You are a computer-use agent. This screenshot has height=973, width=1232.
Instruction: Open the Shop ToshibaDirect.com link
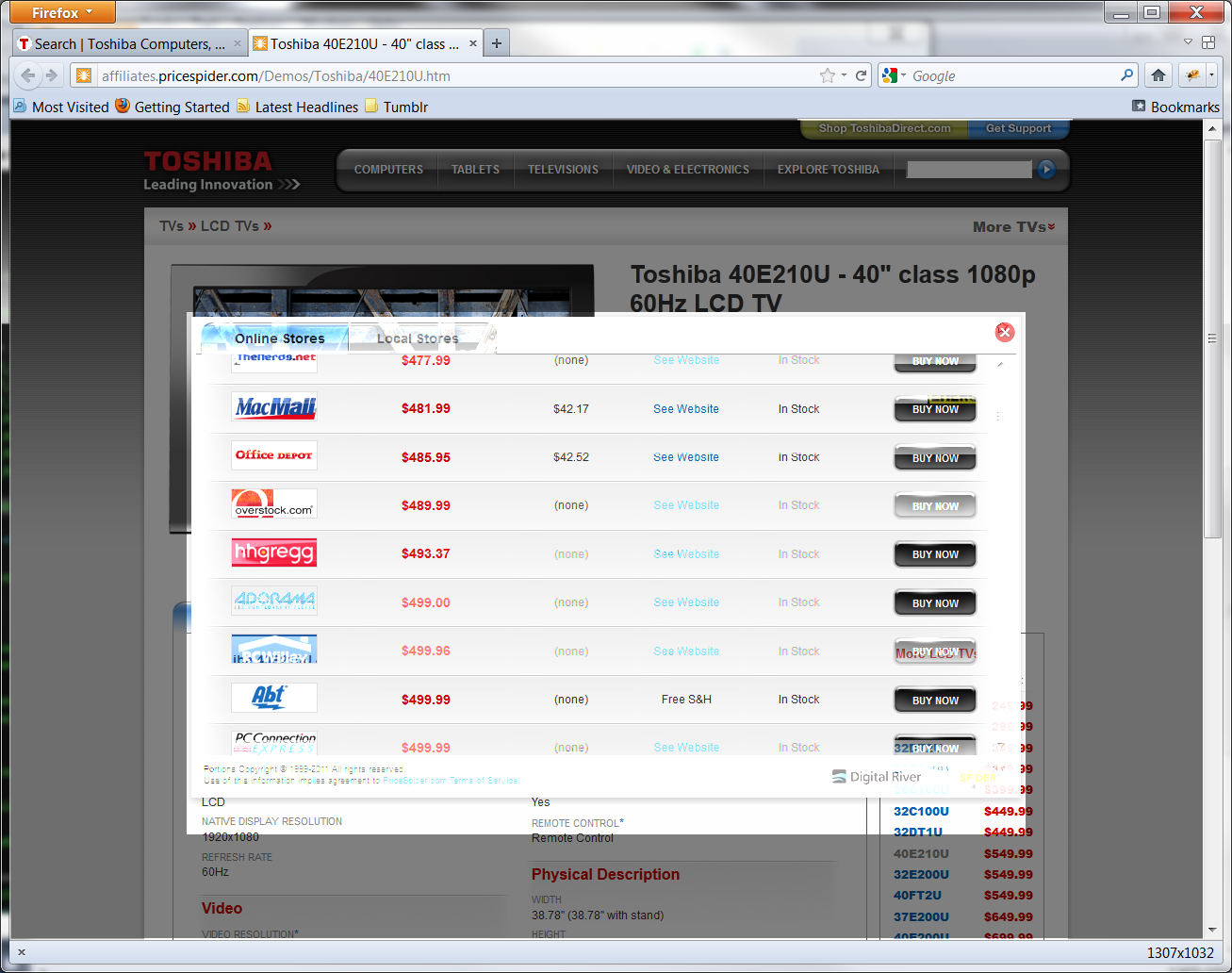[x=884, y=128]
